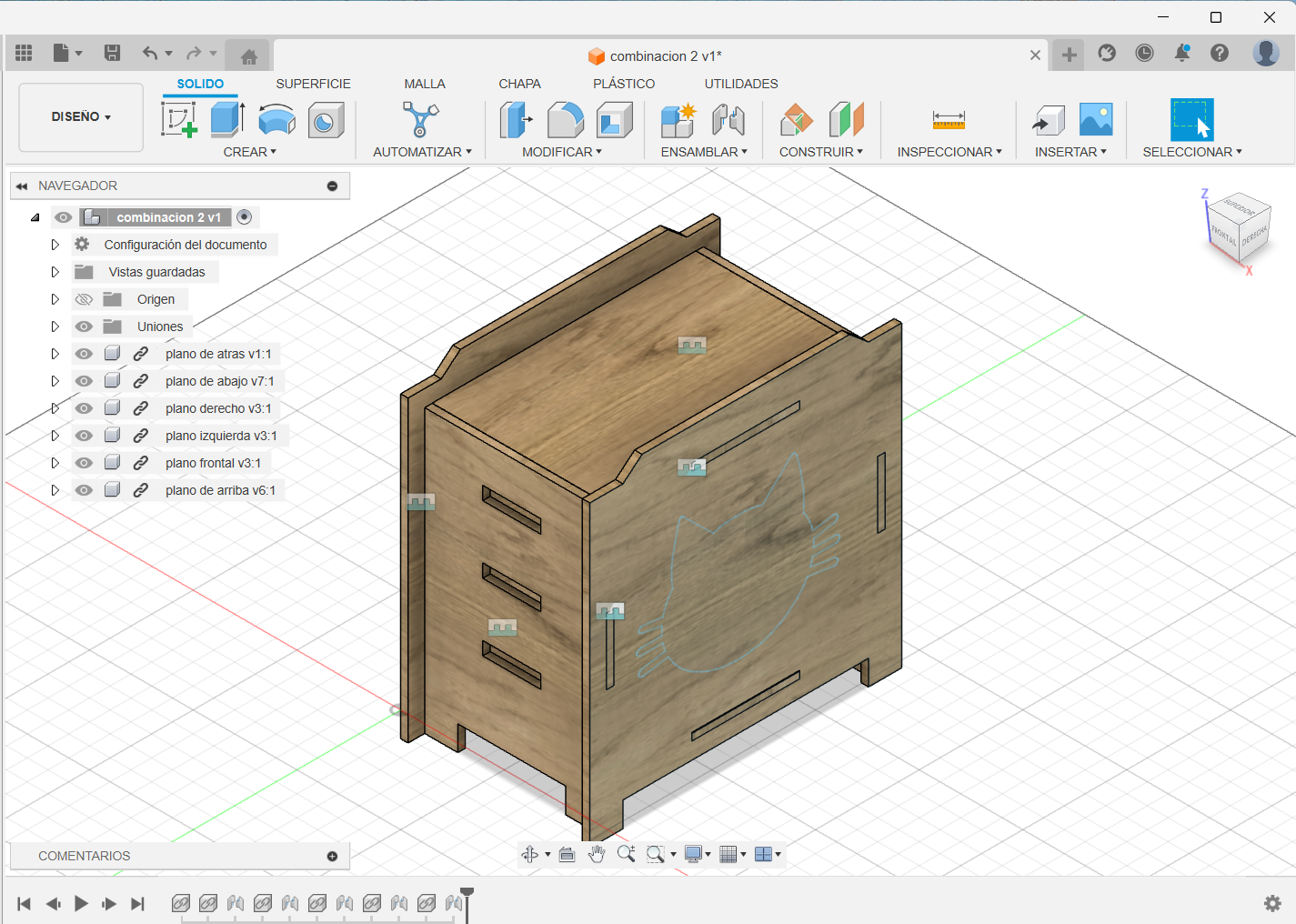Screen dimensions: 1296x924
Task: Show the hidden Origen folder
Action: pos(84,299)
